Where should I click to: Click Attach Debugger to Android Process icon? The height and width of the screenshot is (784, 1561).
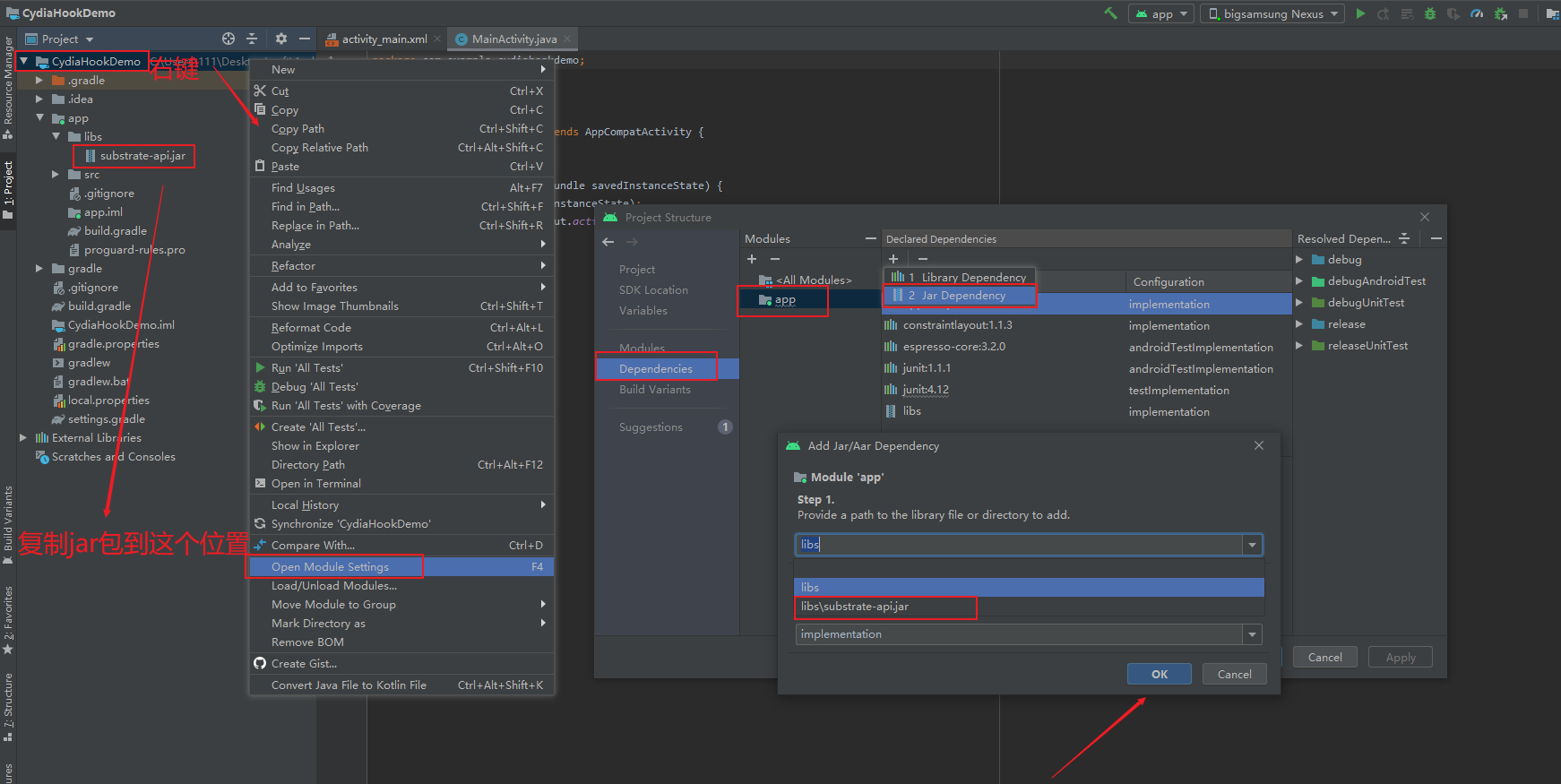pos(1500,13)
